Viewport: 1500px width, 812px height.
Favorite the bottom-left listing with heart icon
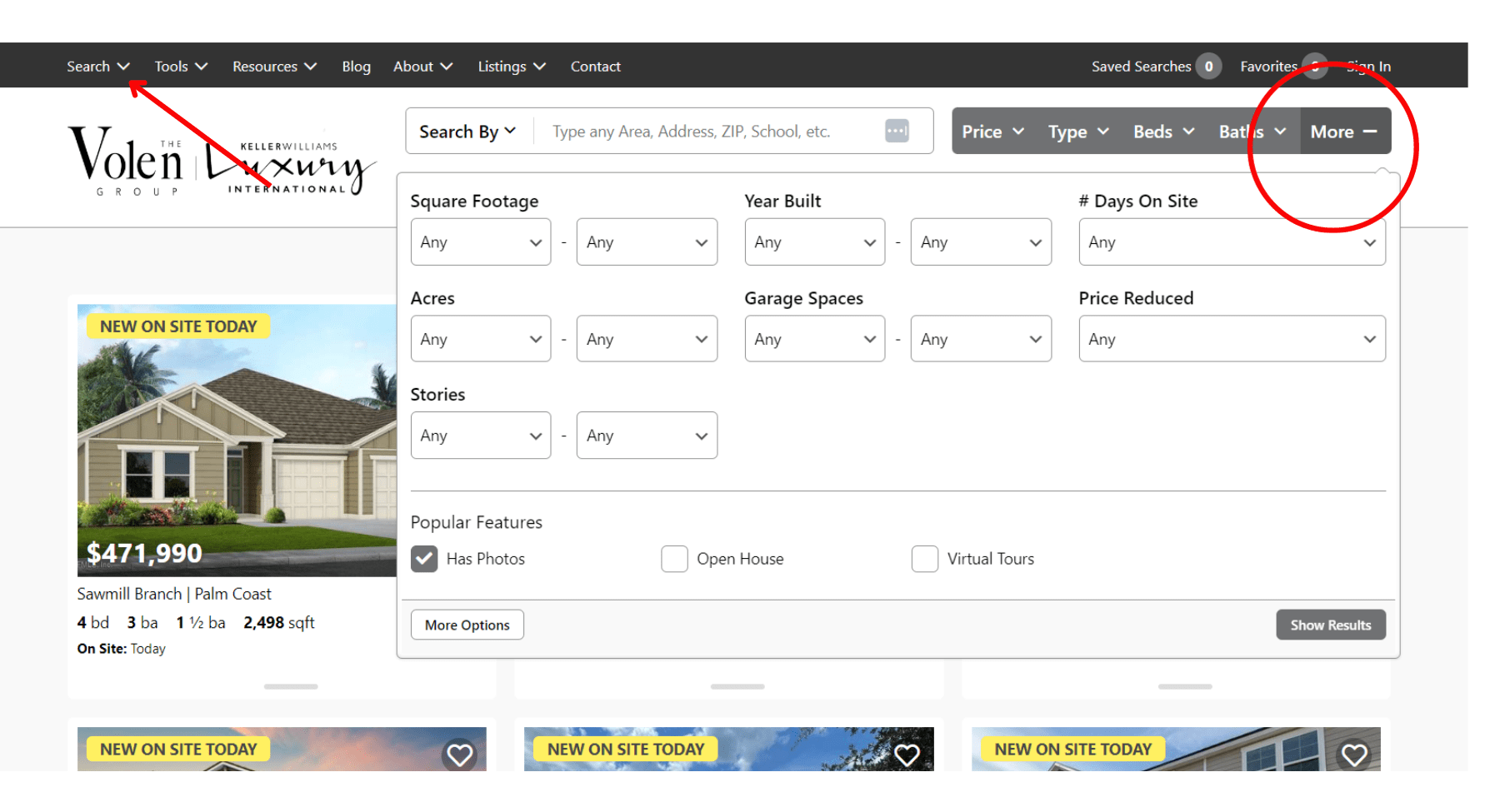(460, 755)
